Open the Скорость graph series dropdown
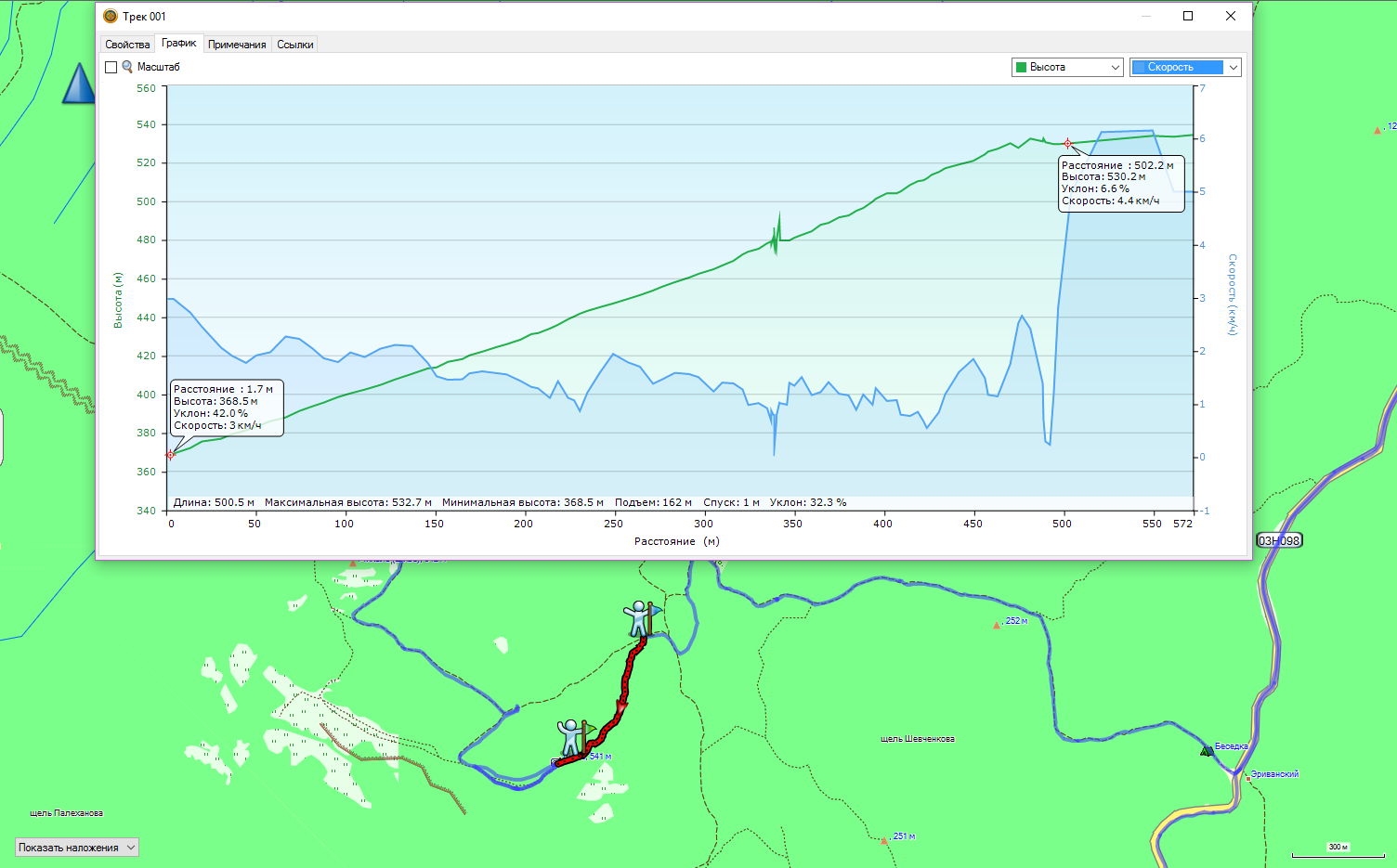1397x868 pixels. [x=1185, y=67]
